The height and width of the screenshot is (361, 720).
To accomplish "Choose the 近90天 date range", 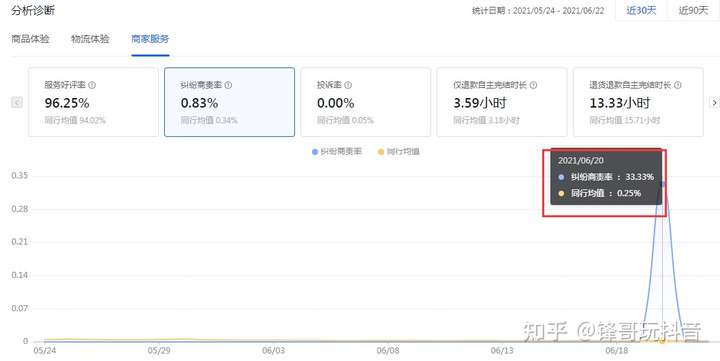I will click(x=693, y=10).
